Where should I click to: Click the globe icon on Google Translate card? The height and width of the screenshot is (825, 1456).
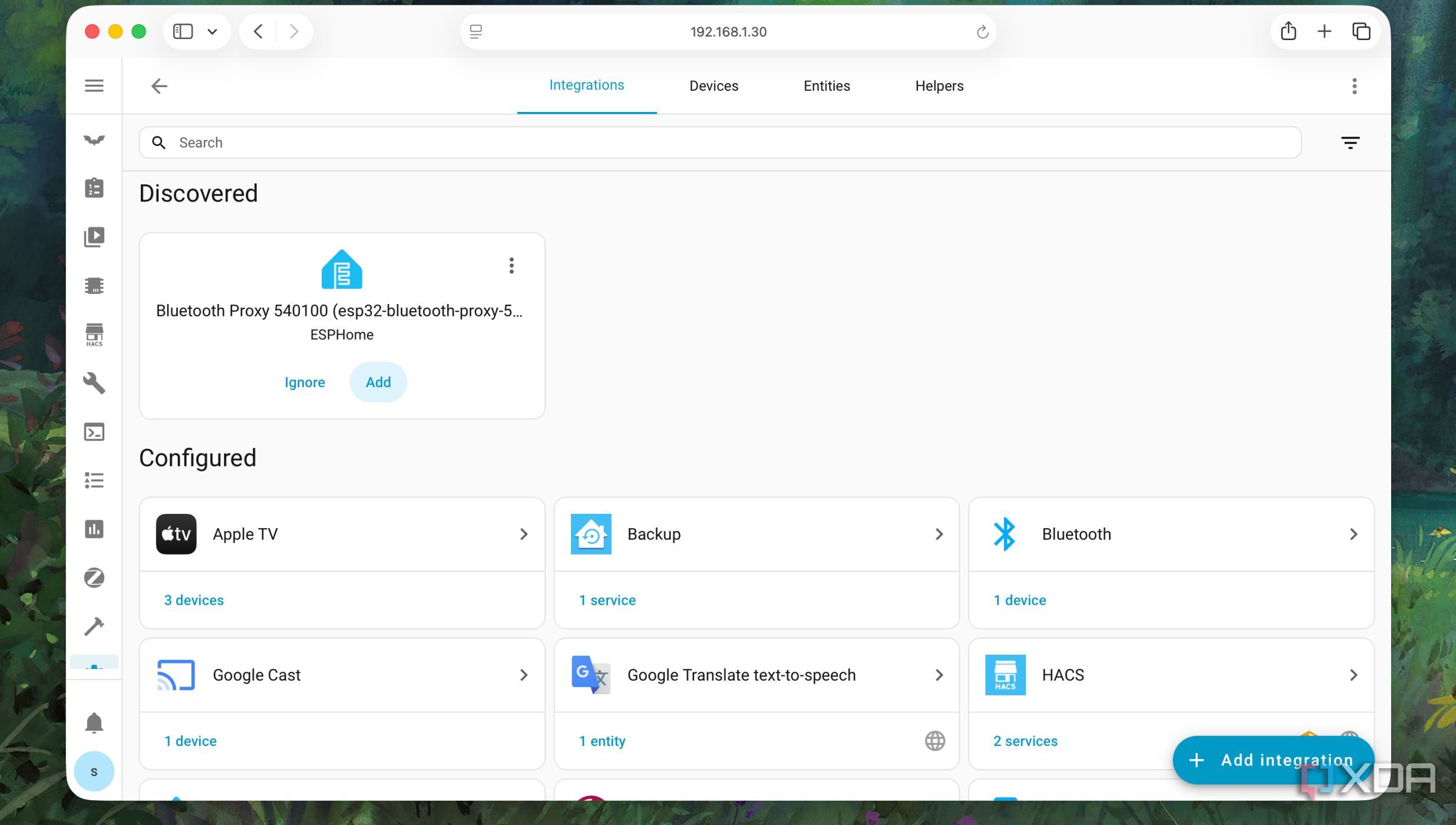935,741
